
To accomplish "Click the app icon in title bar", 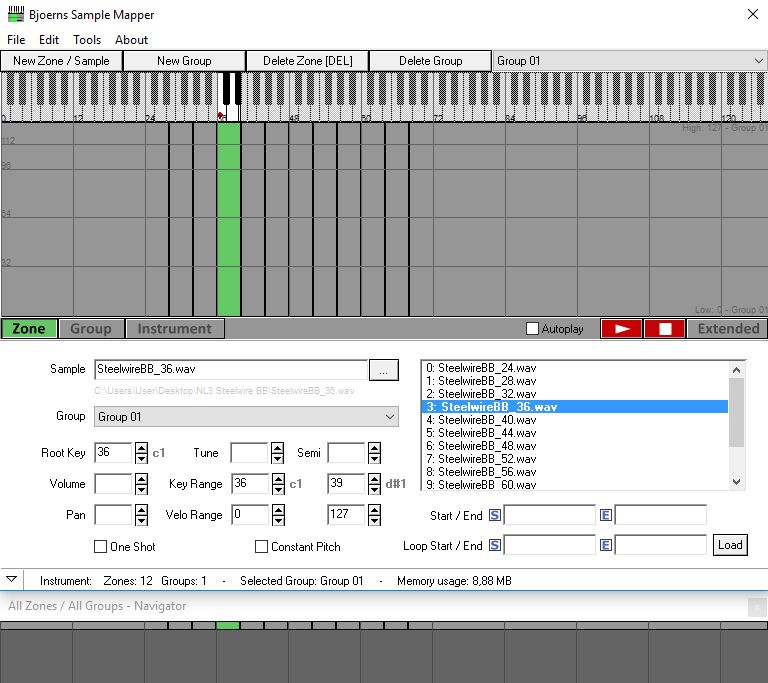I will coord(16,14).
